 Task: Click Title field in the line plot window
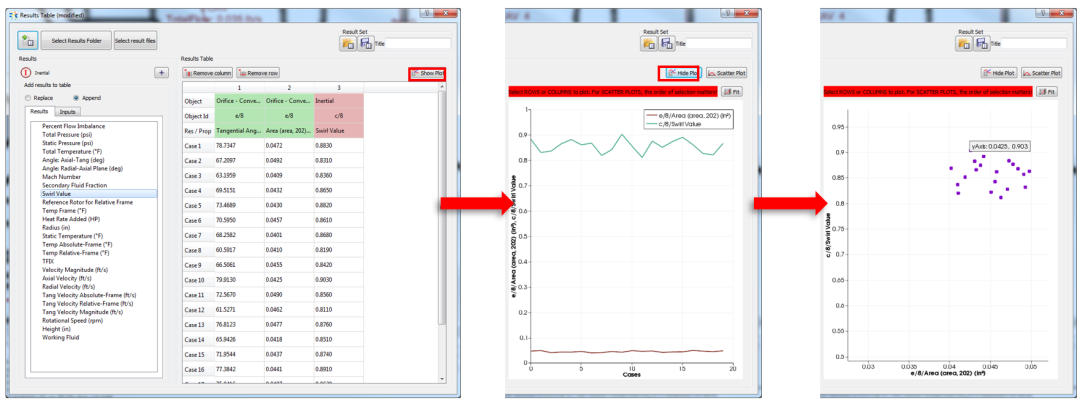pos(718,43)
